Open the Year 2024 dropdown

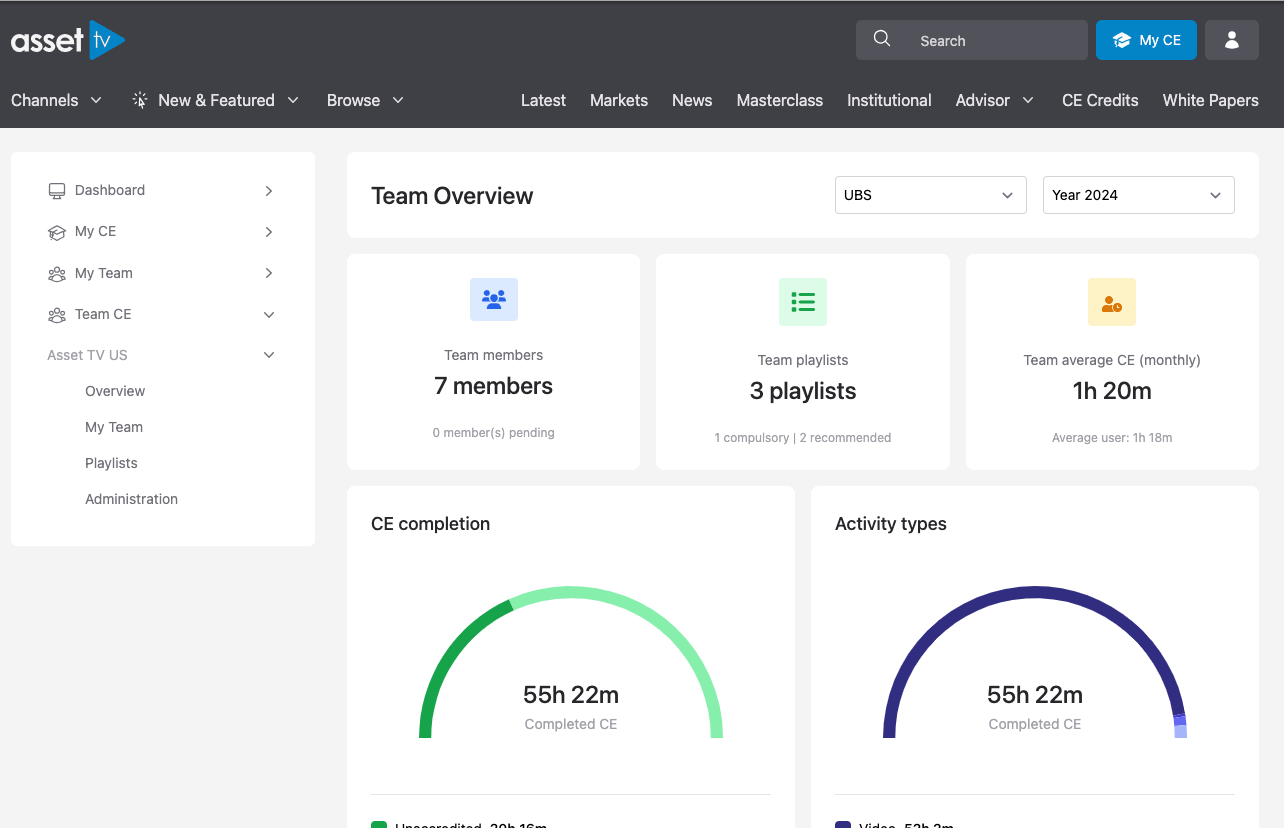click(1138, 195)
